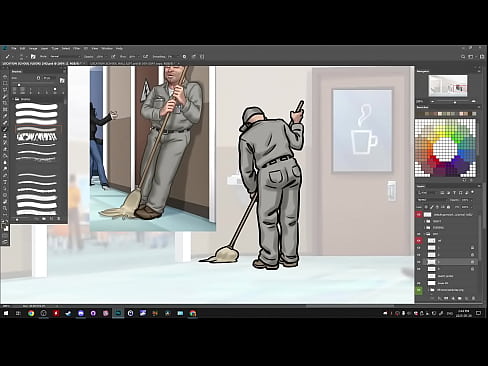
Task: Select the Eraser tool
Action: point(5,149)
